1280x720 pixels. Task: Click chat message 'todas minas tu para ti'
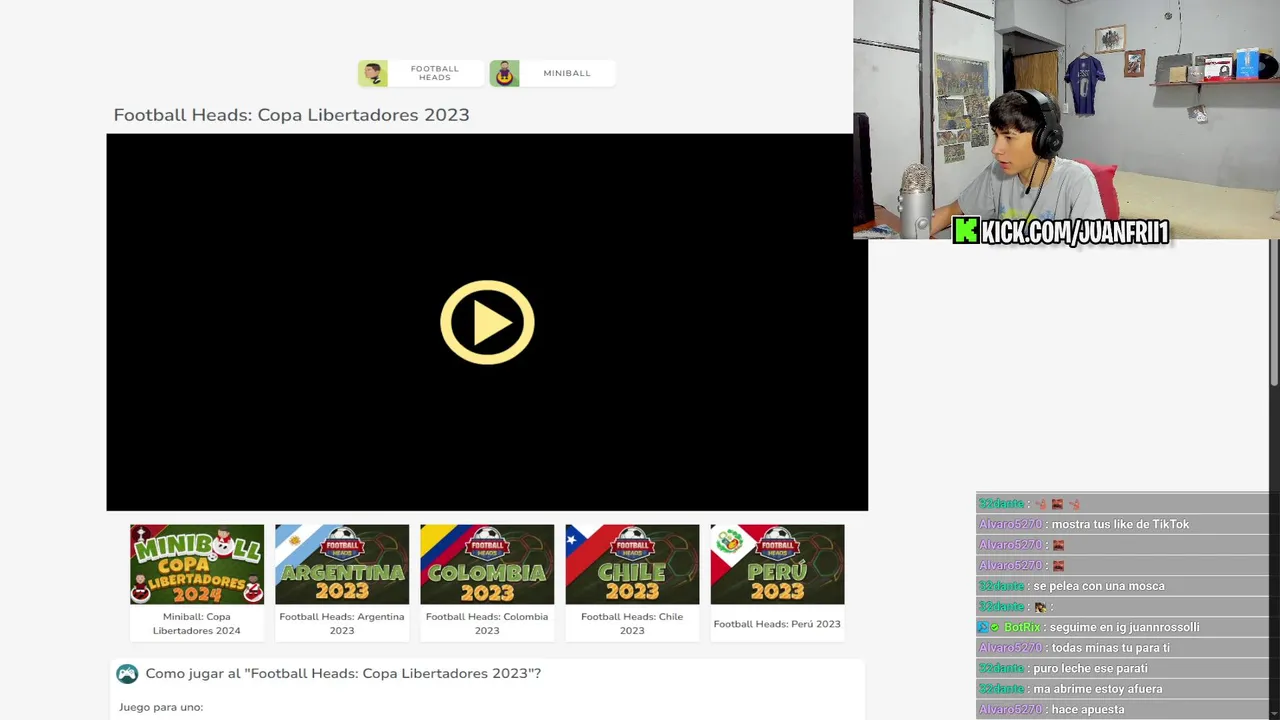click(x=1110, y=648)
